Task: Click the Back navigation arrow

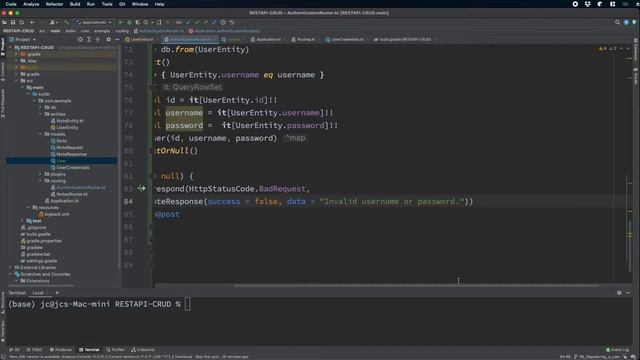Action: coord(32,22)
